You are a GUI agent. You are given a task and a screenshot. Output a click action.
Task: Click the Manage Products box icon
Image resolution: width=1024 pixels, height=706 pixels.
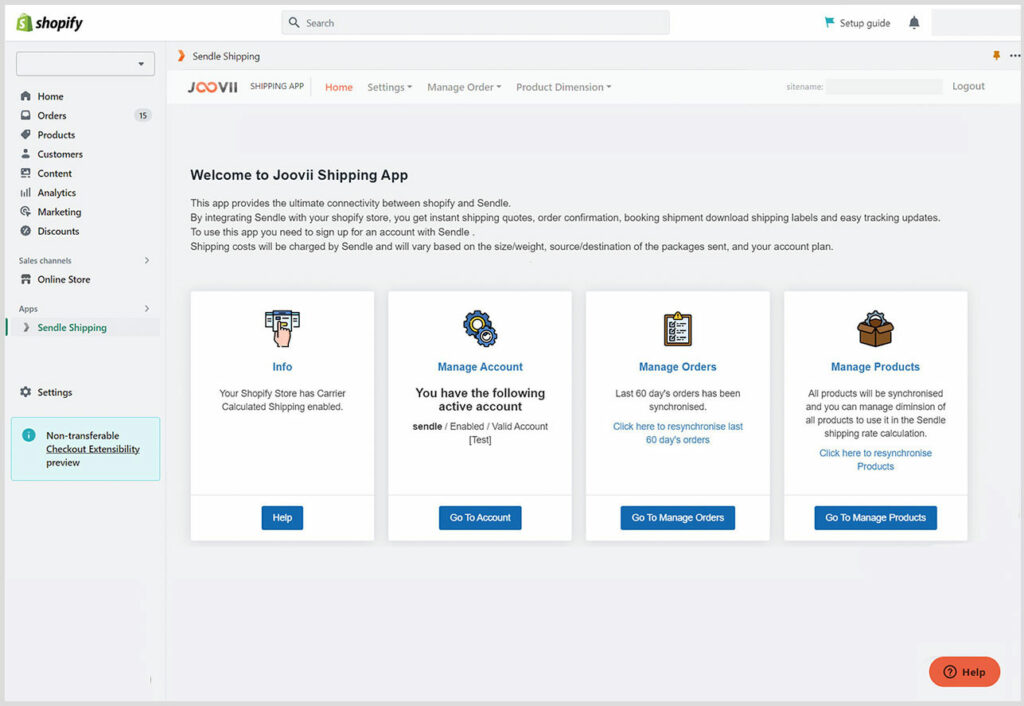[x=875, y=329]
